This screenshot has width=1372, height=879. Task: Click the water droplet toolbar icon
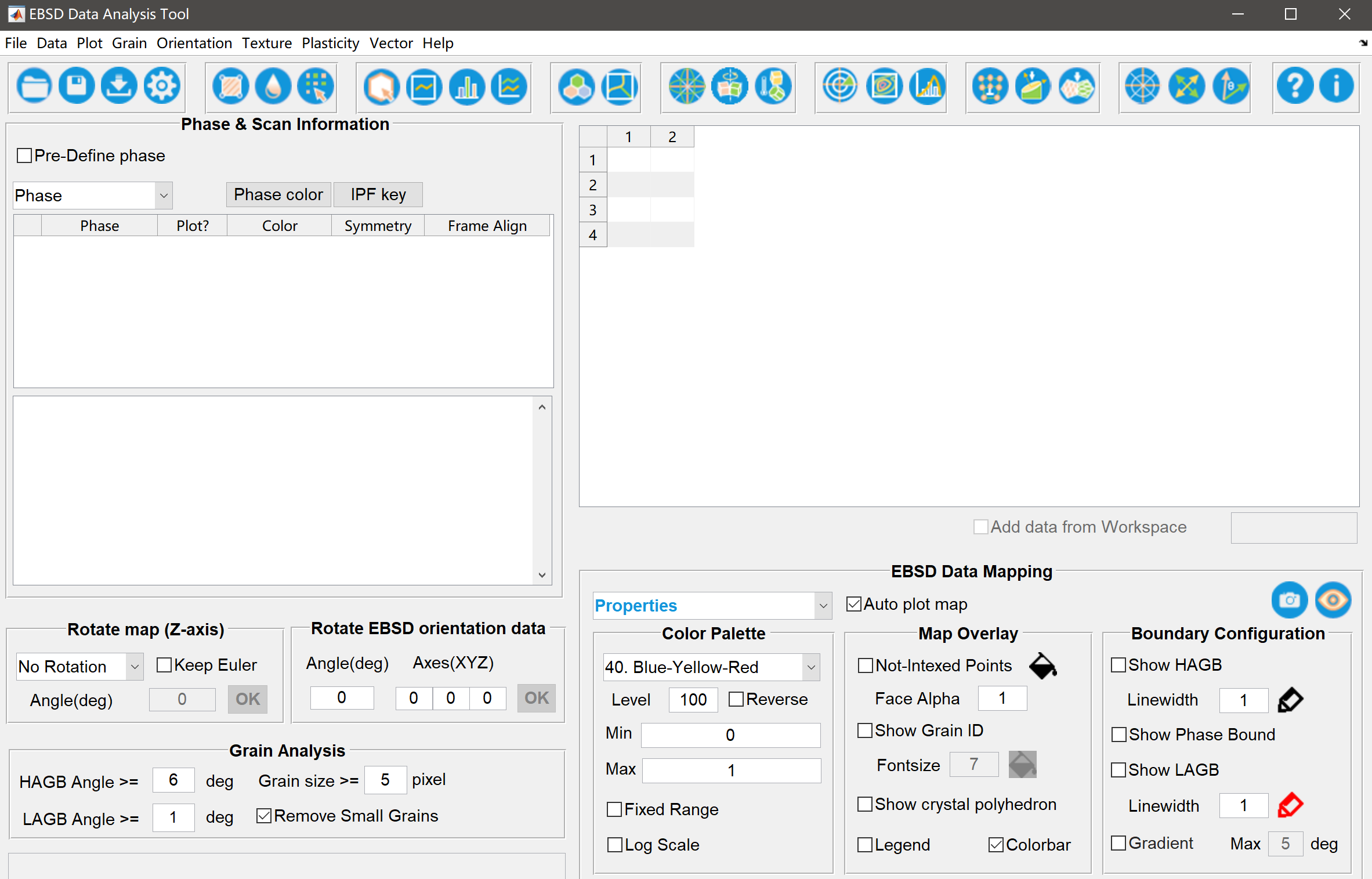point(273,86)
